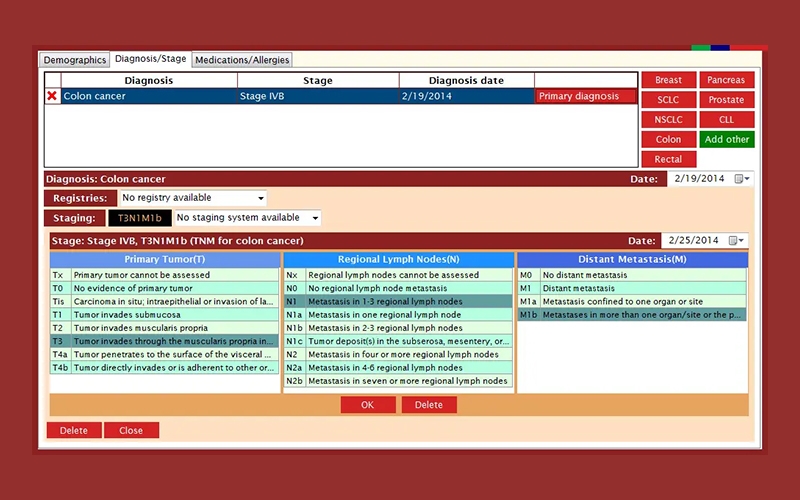Click the T3N1M1b staging button
This screenshot has height=500, width=800.
click(x=140, y=218)
